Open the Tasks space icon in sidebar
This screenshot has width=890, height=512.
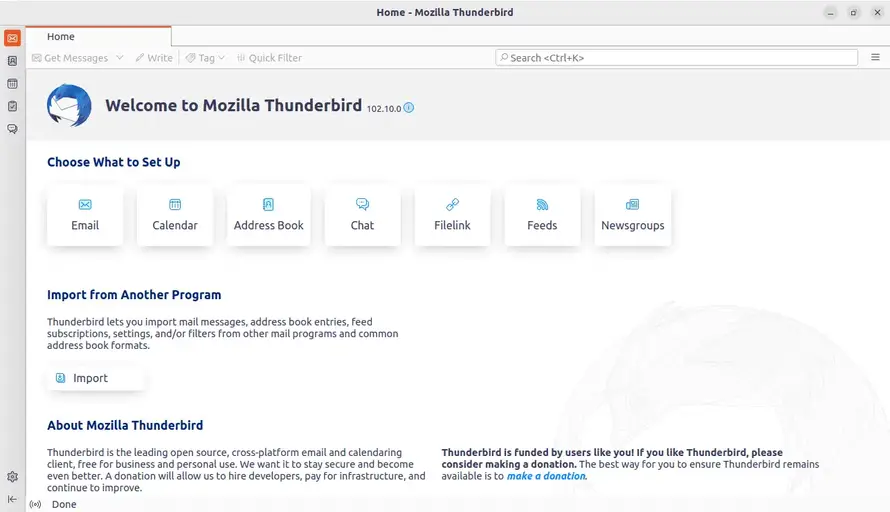tap(12, 106)
